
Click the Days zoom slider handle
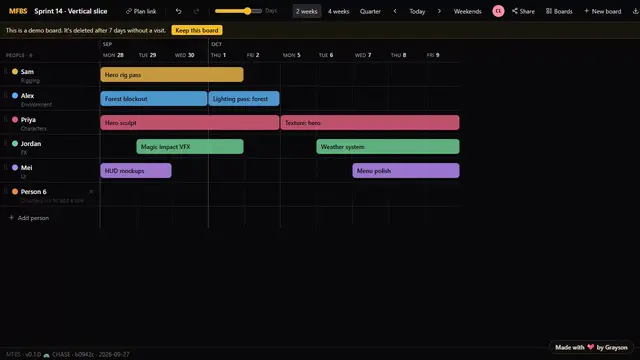pos(247,11)
